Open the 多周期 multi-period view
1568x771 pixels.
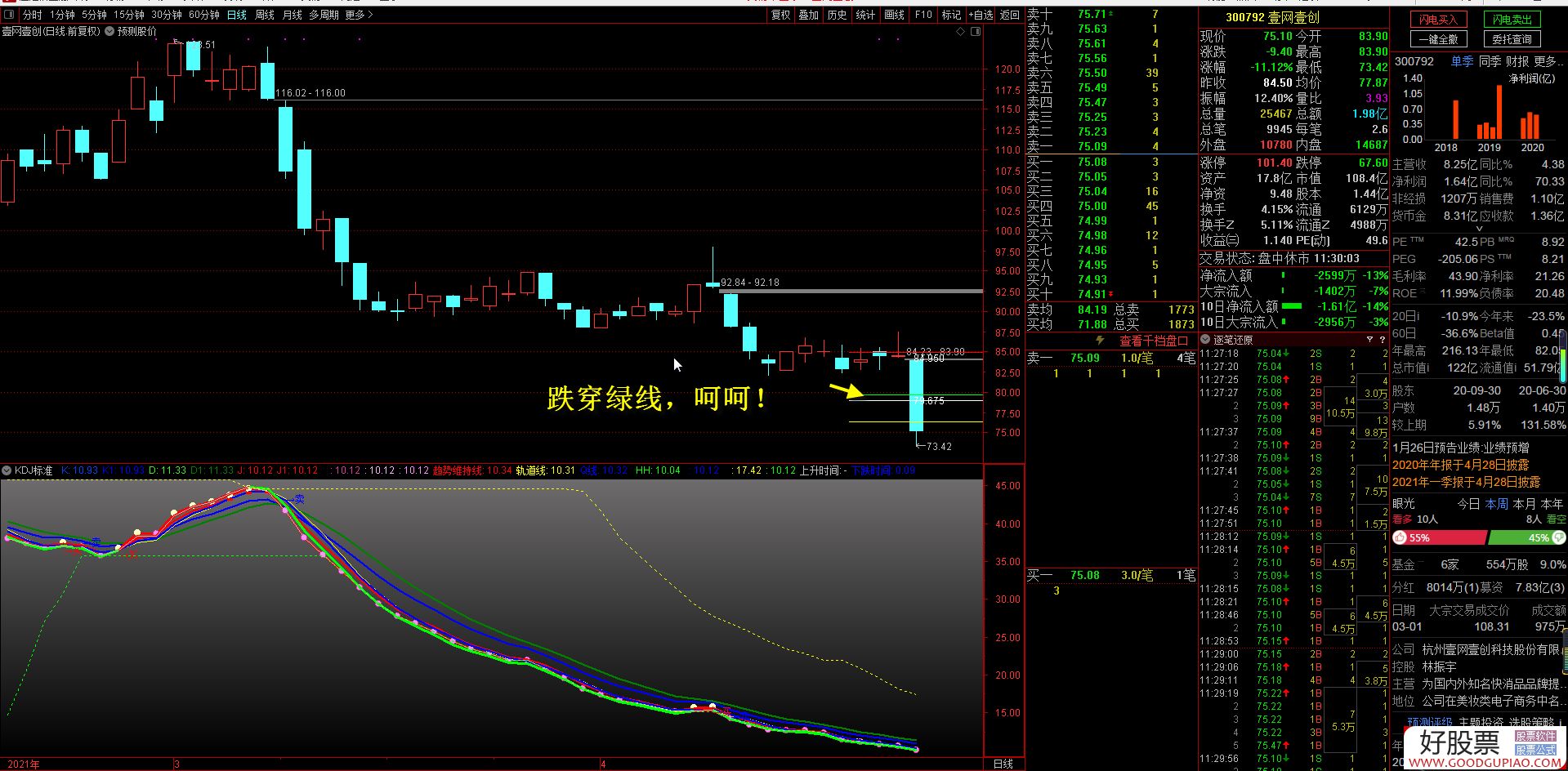click(324, 15)
